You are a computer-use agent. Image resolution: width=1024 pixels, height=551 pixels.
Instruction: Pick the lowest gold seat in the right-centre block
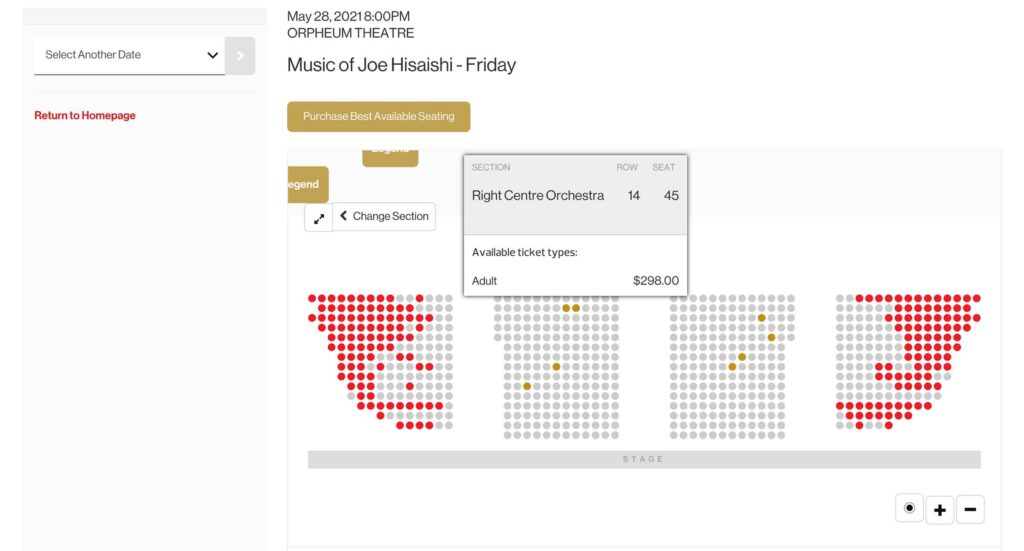pos(732,367)
